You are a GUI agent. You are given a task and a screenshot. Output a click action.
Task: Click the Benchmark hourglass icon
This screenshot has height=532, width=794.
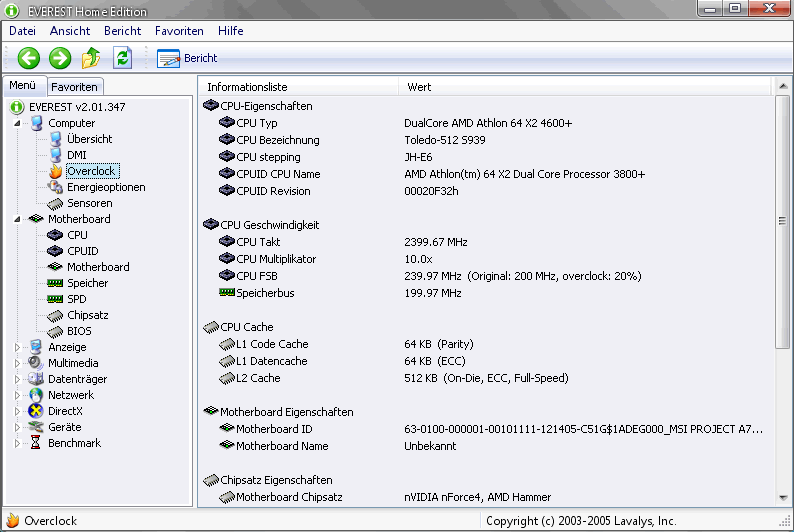(35, 443)
